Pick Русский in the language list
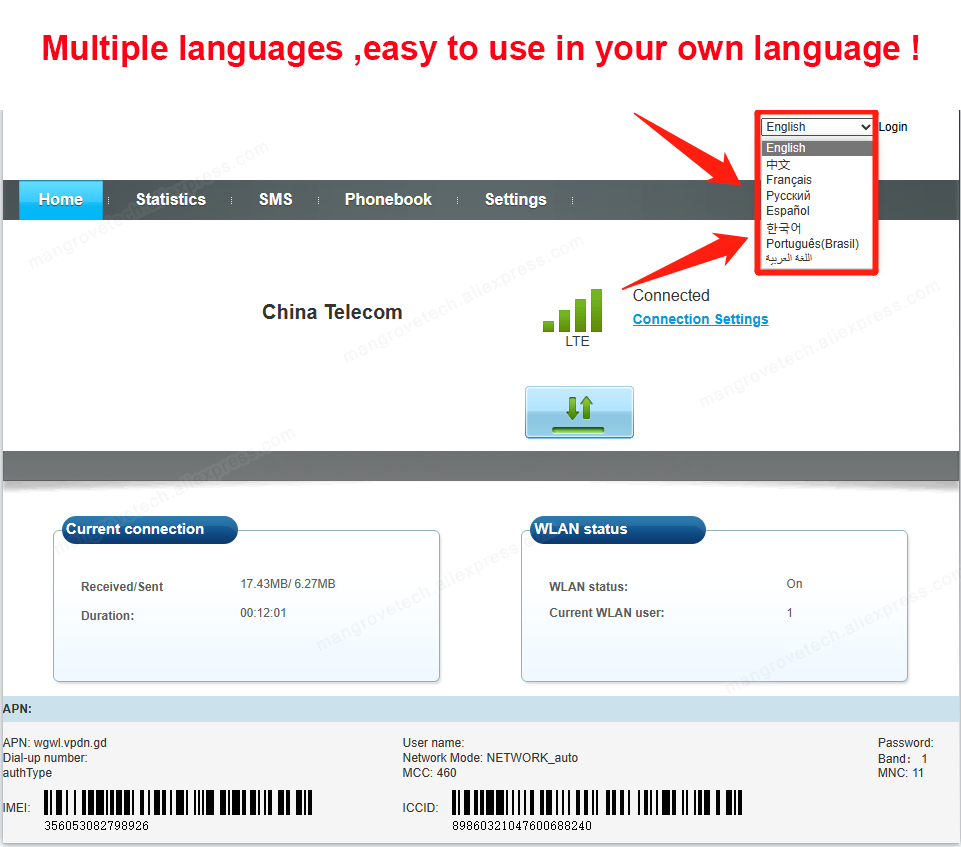The image size is (961, 847). (816, 196)
